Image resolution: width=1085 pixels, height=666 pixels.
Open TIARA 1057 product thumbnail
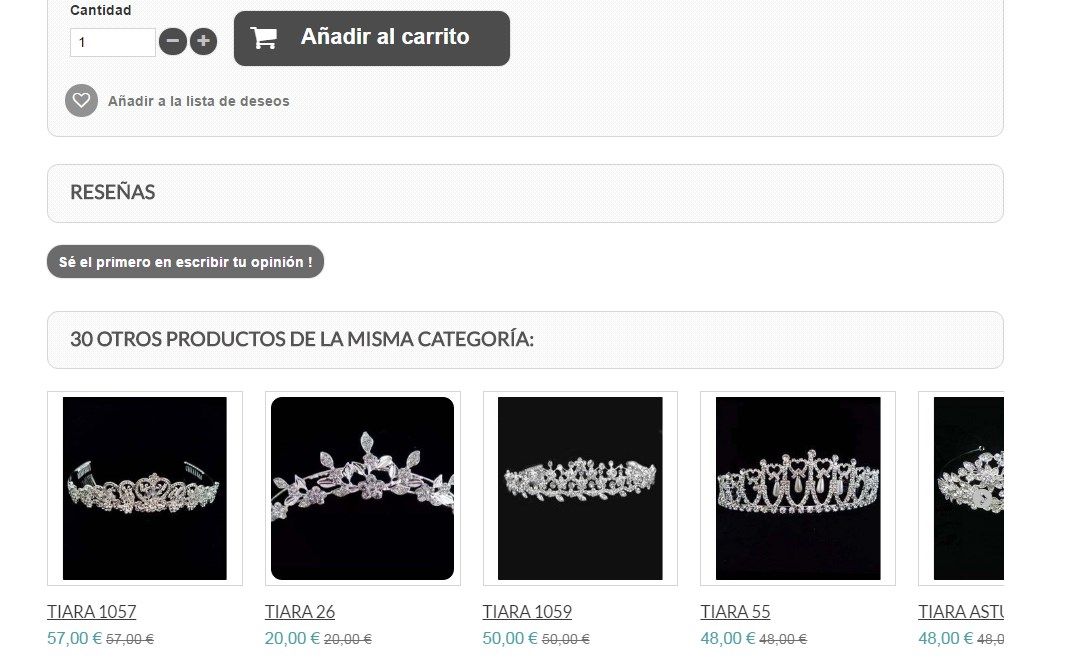pyautogui.click(x=145, y=488)
